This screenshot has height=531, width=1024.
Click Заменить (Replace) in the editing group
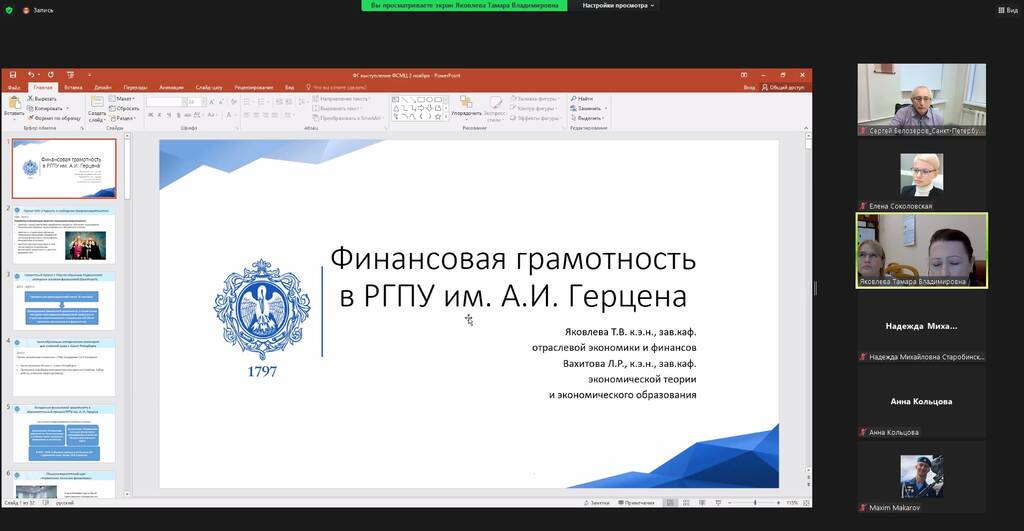click(589, 108)
